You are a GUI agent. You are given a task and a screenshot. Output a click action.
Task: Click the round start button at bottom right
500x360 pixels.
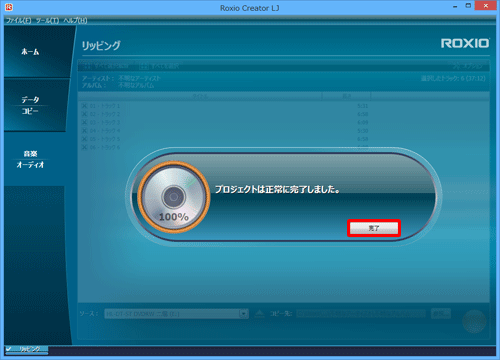click(474, 321)
